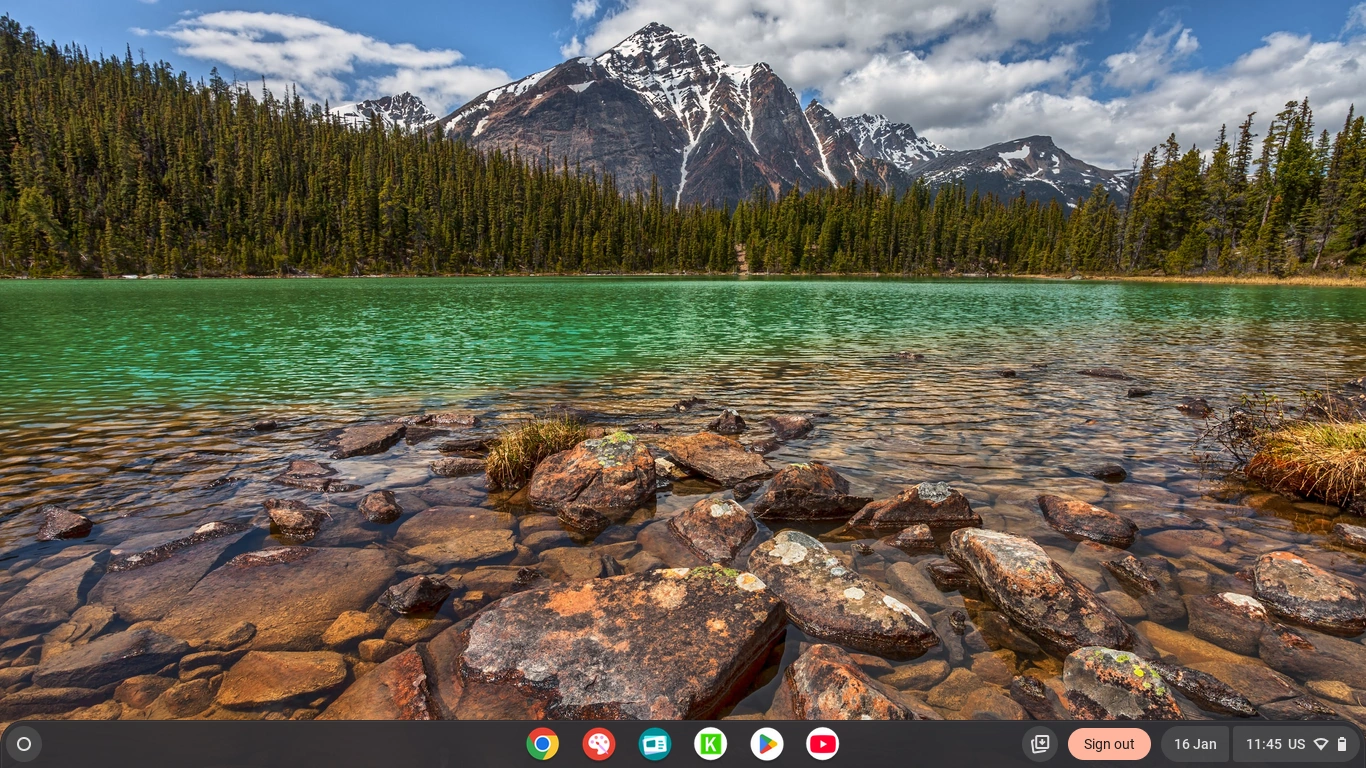The image size is (1366, 768).
Task: Open the Tote downloads holding area
Action: click(1040, 744)
